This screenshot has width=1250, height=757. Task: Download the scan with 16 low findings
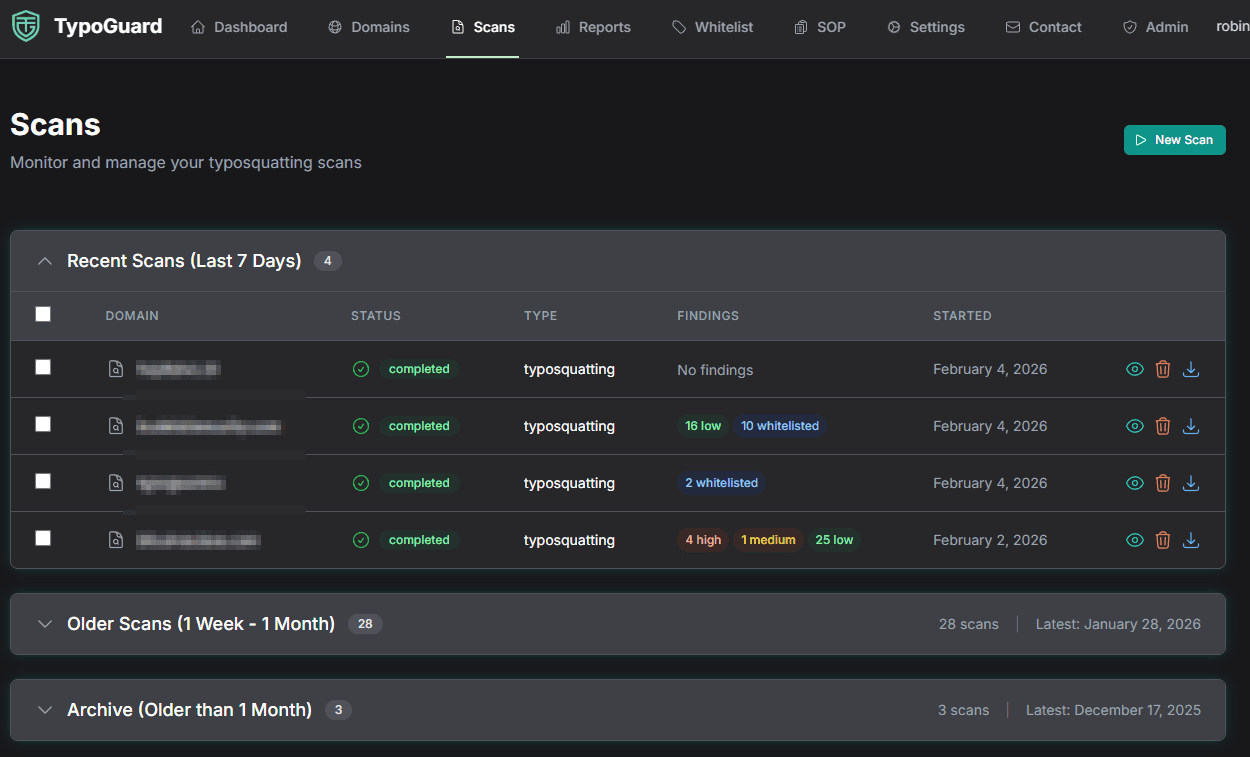pos(1190,426)
